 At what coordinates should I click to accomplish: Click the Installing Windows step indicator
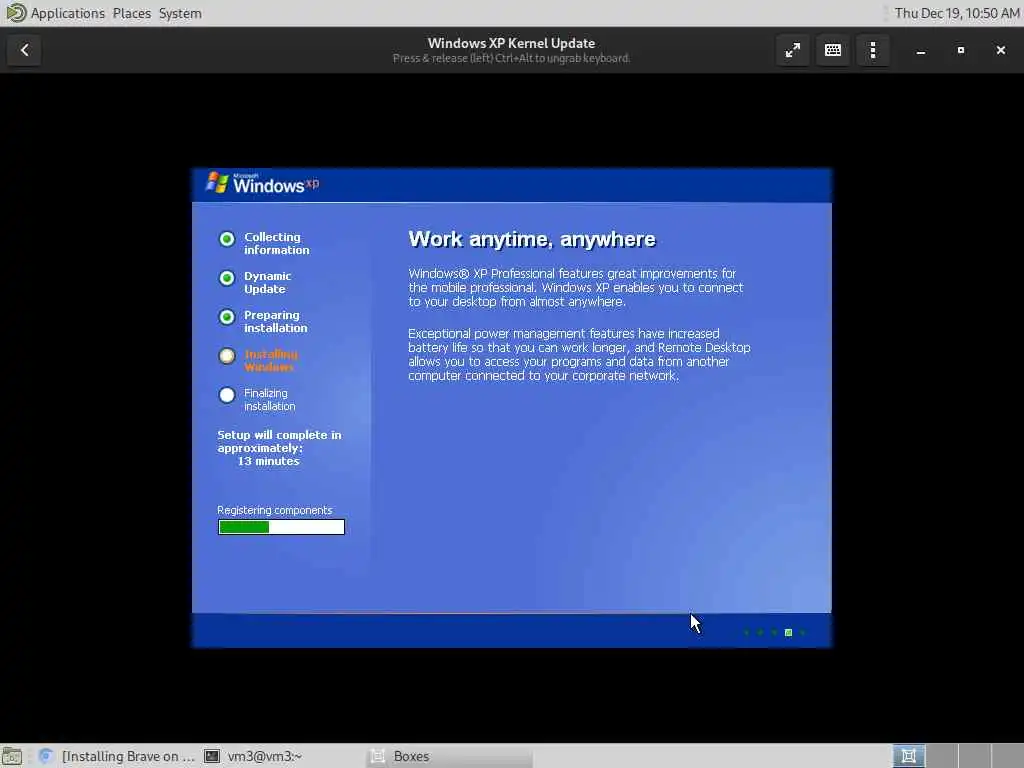click(x=227, y=356)
